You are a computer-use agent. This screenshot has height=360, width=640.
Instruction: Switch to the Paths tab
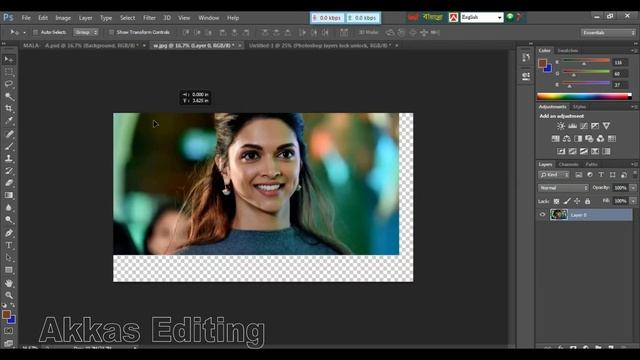click(591, 164)
